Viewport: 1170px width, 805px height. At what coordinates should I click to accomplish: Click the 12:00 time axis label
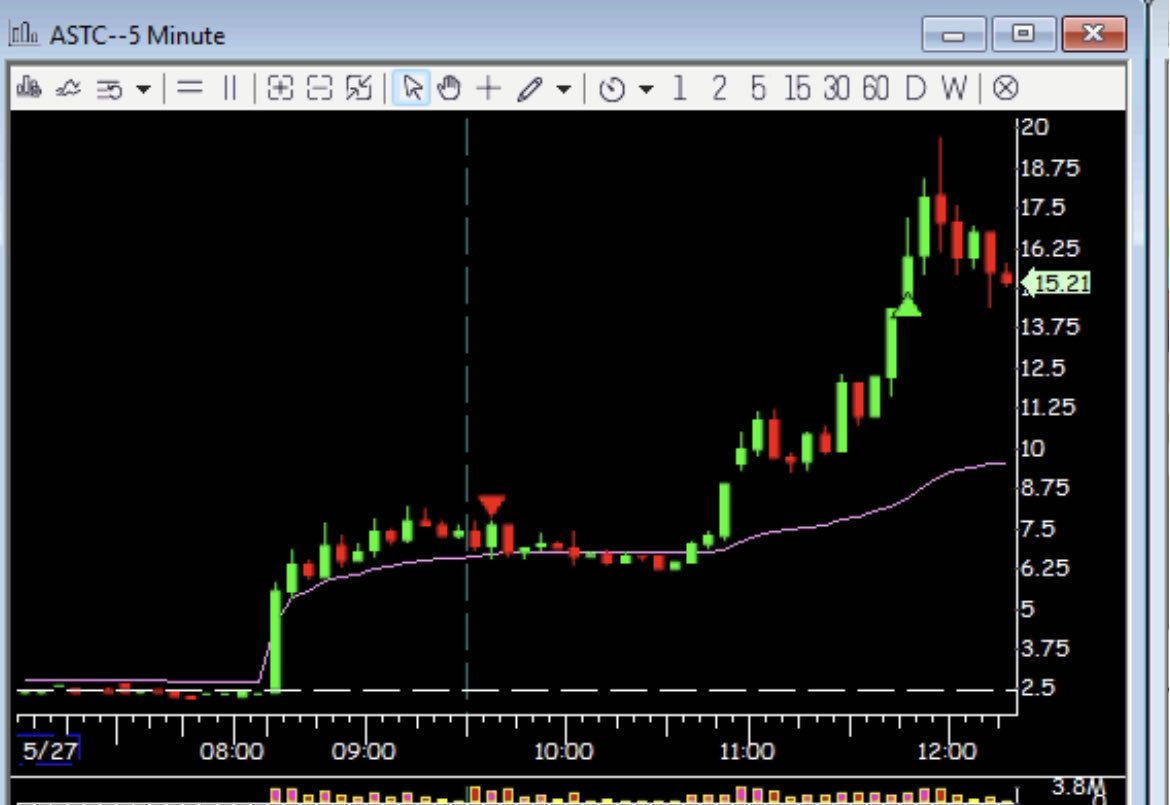tap(946, 751)
